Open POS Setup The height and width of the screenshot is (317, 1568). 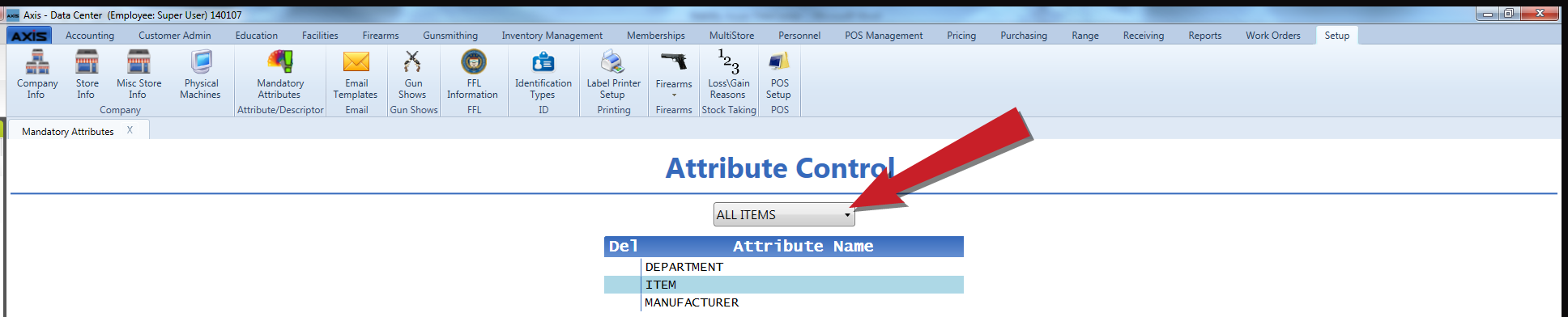[x=779, y=74]
